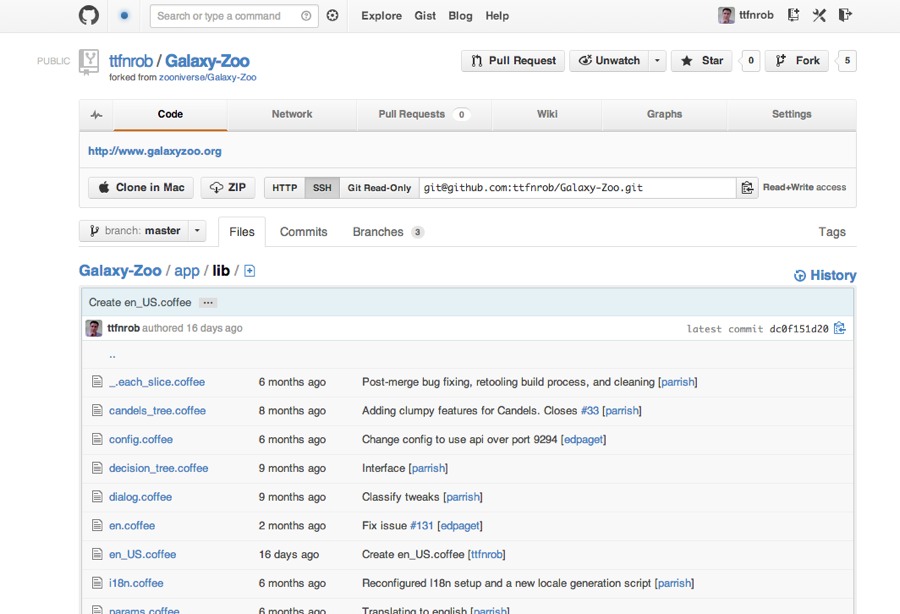Click the sign out icon
Screen dimensions: 900x614
[x=845, y=15]
